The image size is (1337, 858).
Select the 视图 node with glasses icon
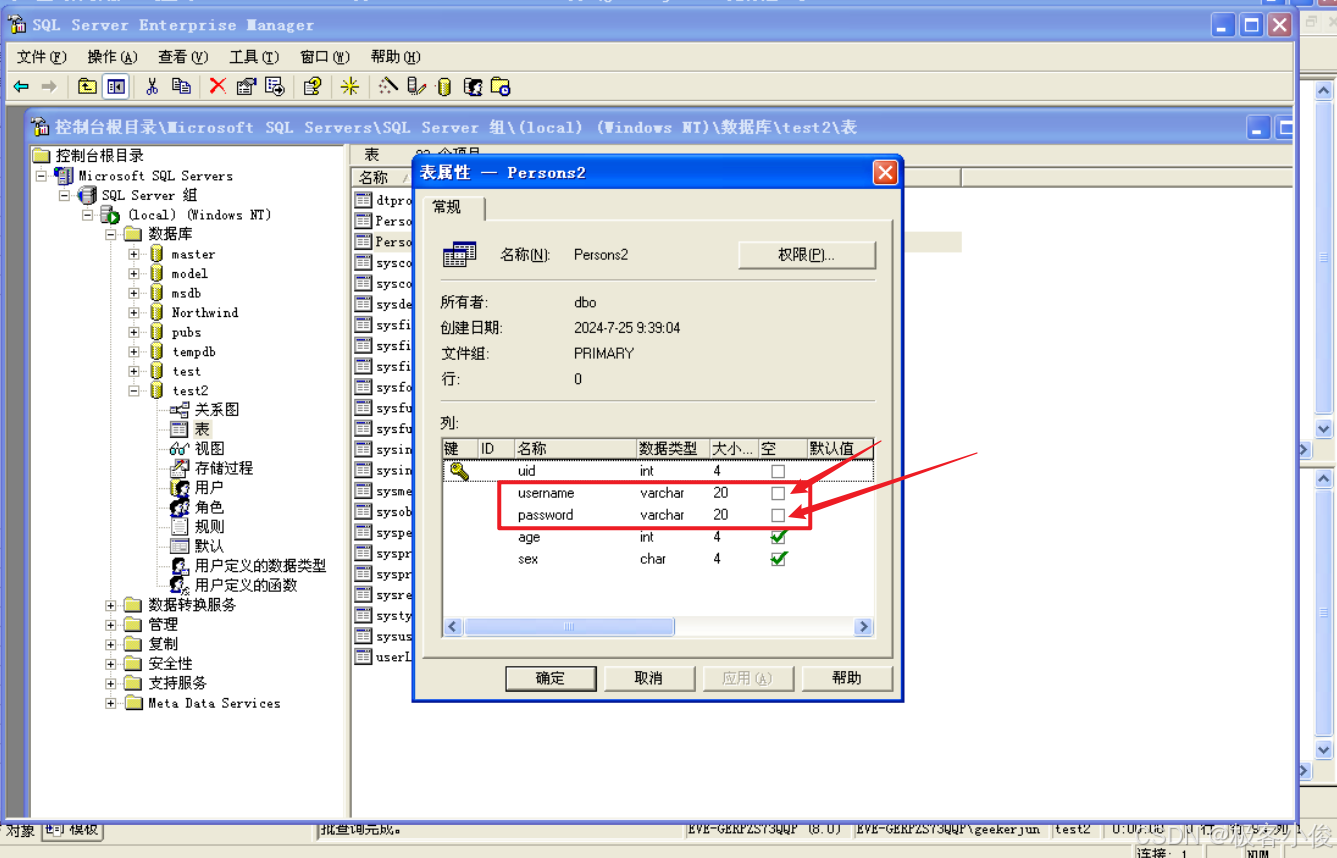[x=209, y=449]
